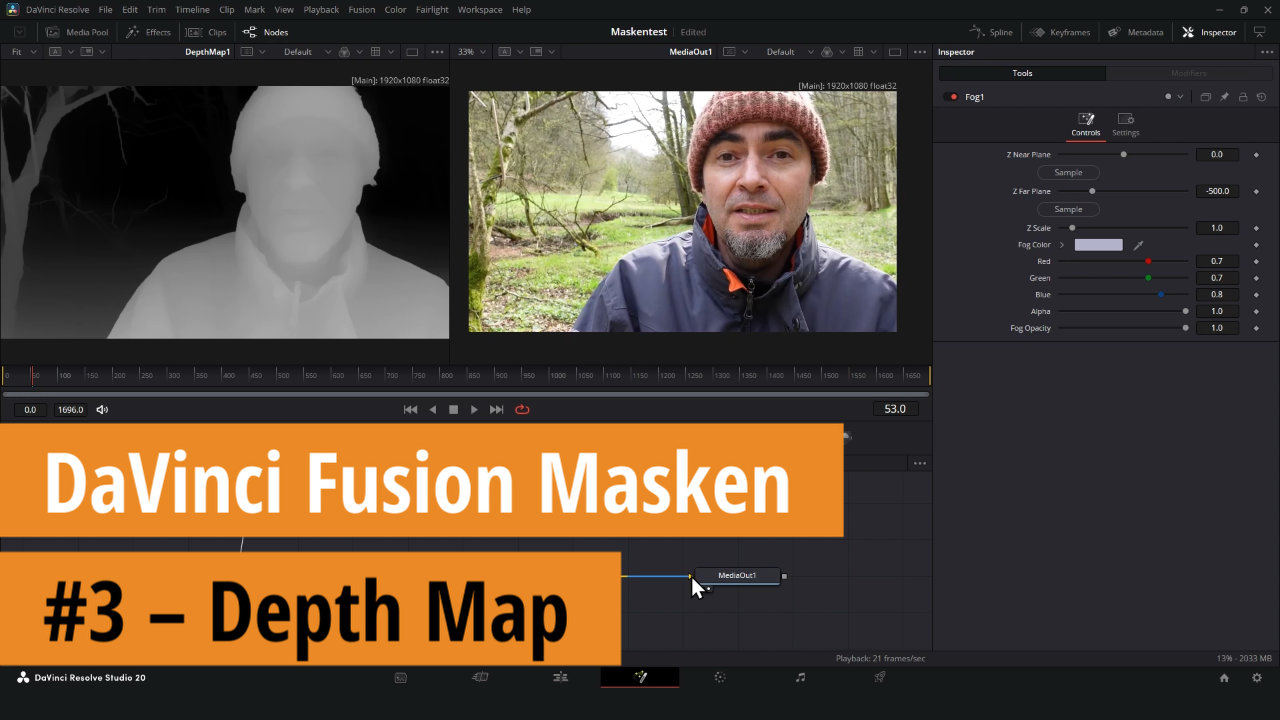Open project settings gear icon

coord(1257,678)
